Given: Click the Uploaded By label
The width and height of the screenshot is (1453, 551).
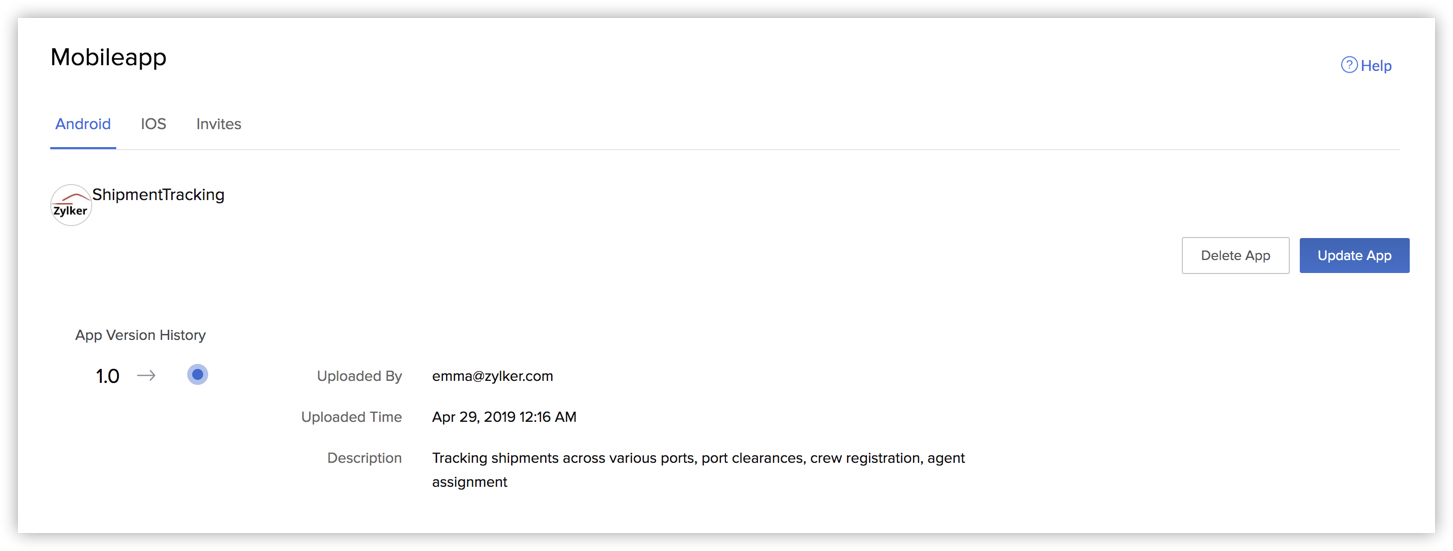Looking at the screenshot, I should click(x=359, y=376).
